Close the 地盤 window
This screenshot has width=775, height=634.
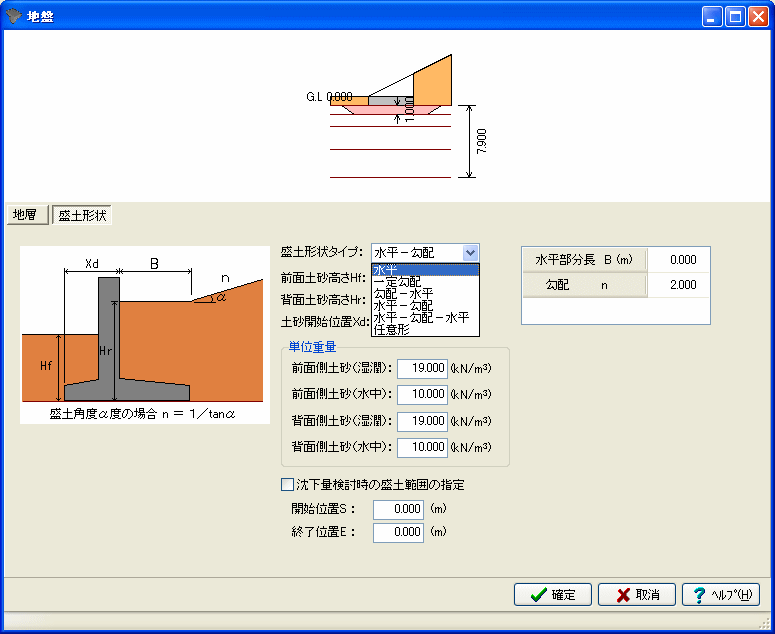[x=758, y=17]
